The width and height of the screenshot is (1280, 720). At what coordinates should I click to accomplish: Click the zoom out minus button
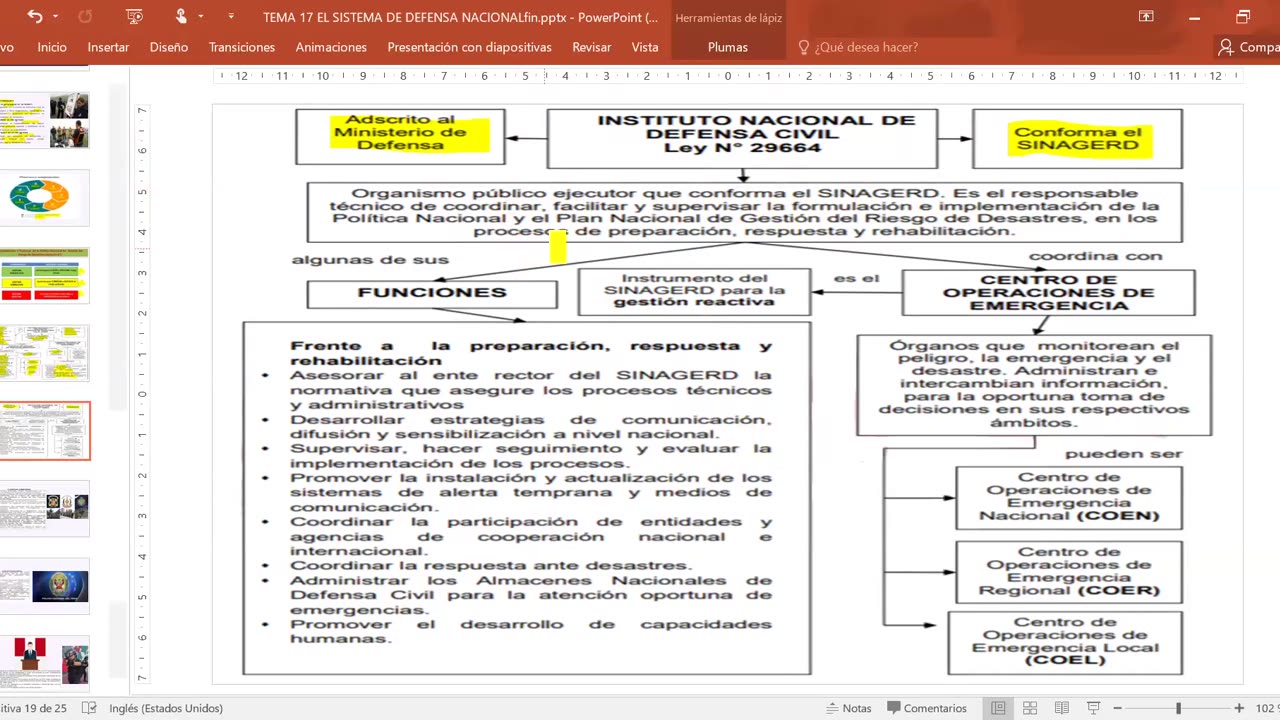pos(1117,708)
